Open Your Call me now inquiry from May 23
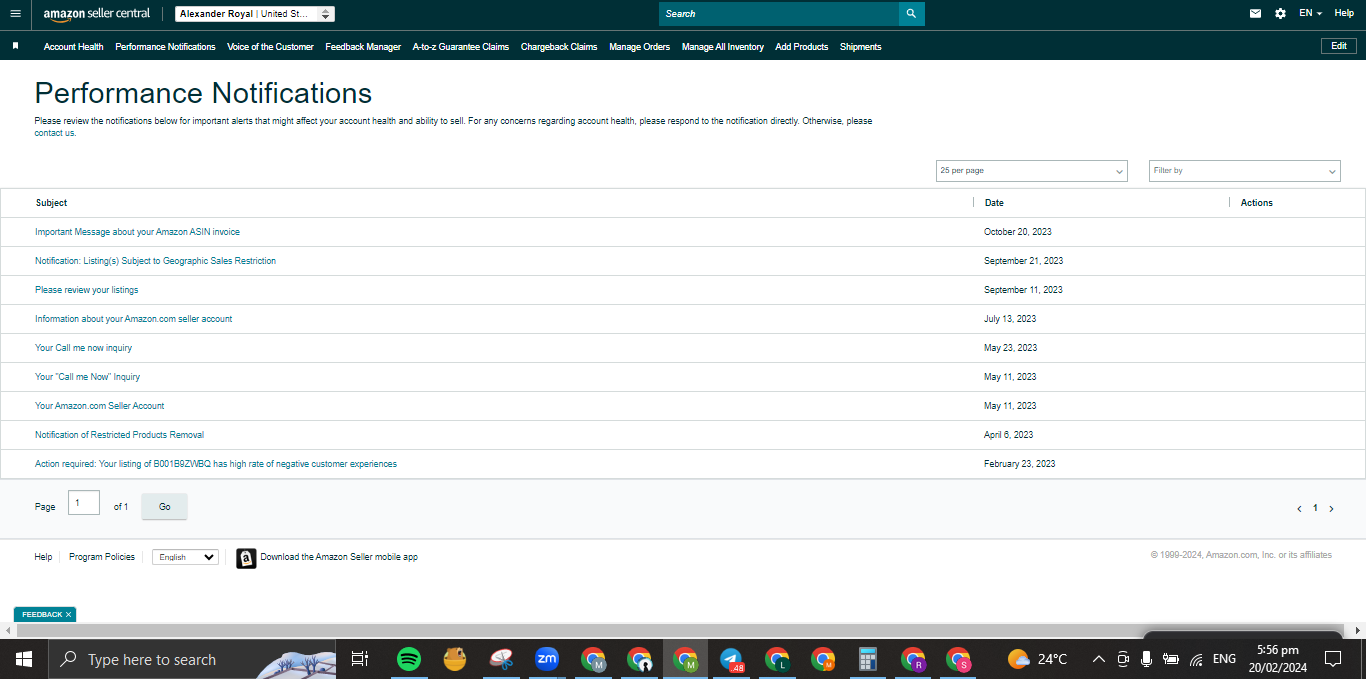Screen dimensions: 1366x679 [x=83, y=348]
